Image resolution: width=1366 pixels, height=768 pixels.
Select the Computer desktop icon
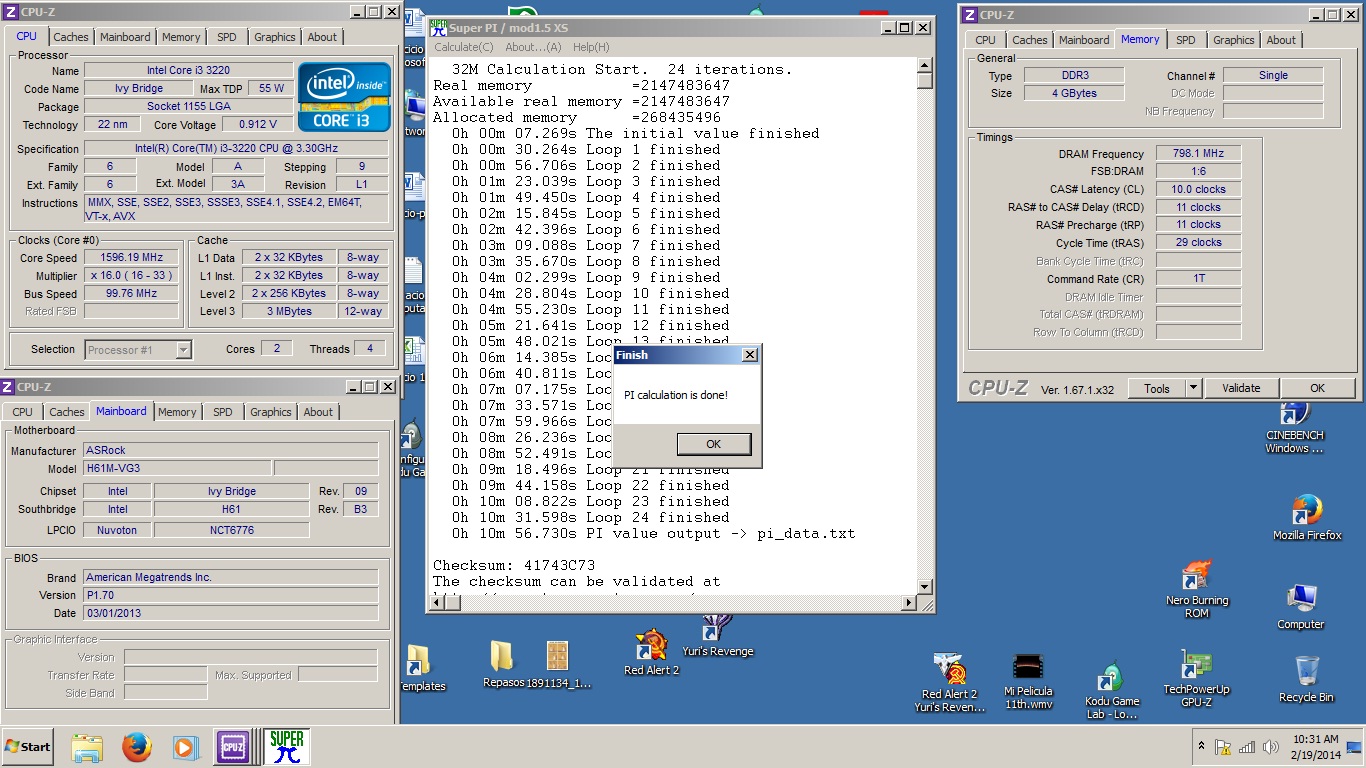[1301, 606]
